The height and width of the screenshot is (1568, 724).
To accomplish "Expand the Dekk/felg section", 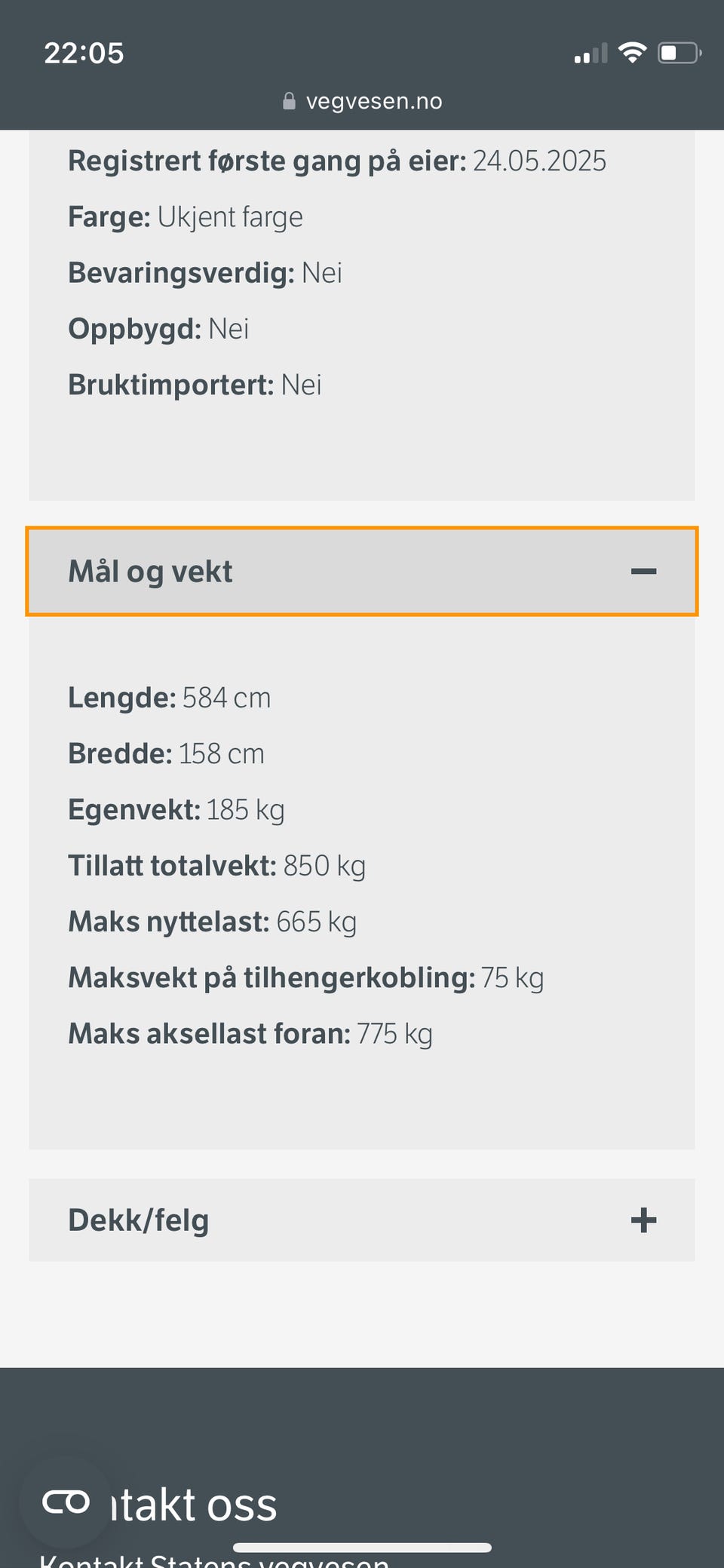I will (x=360, y=1220).
